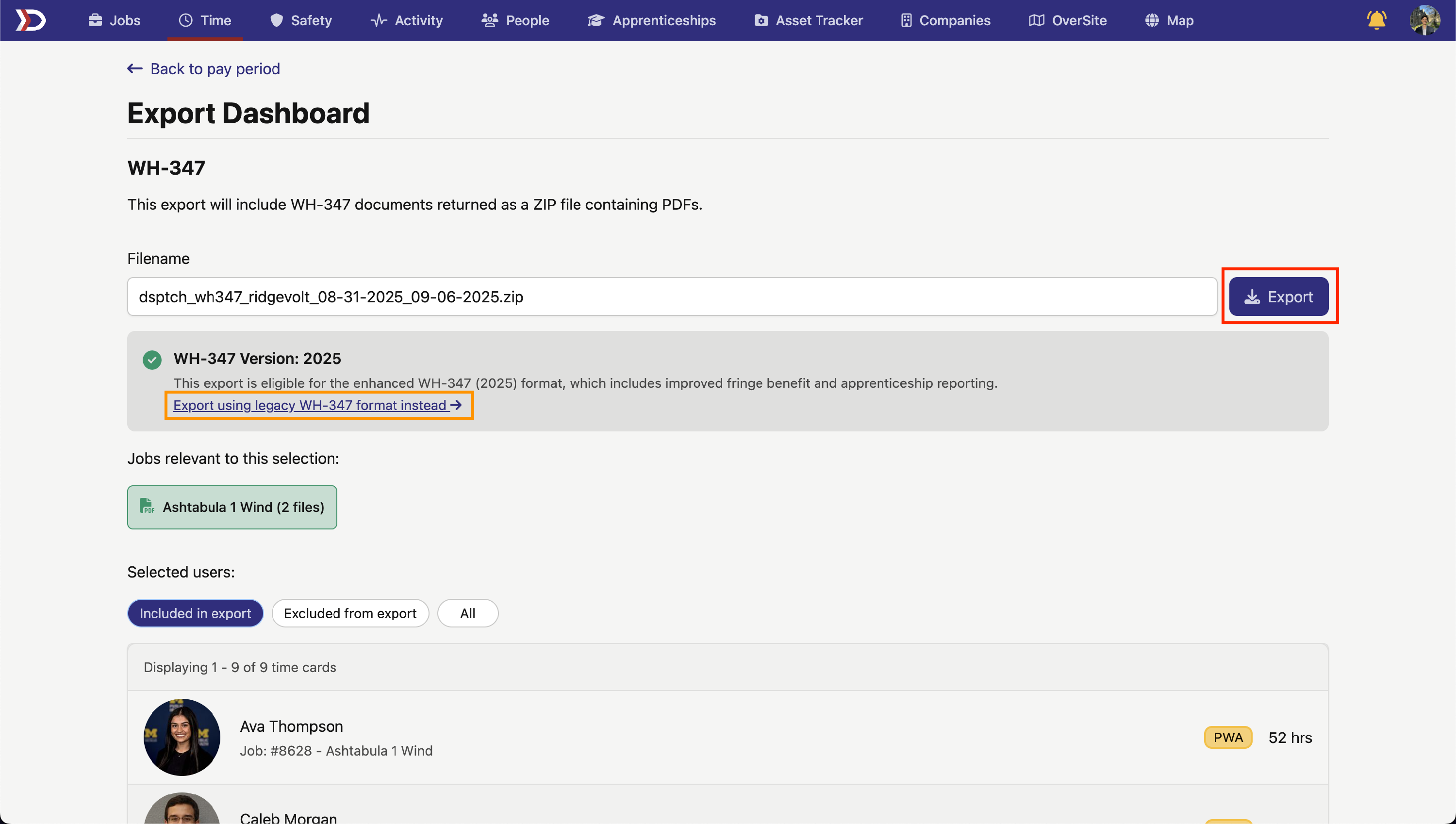Open the Activity tab
This screenshot has height=824, width=1456.
click(407, 20)
